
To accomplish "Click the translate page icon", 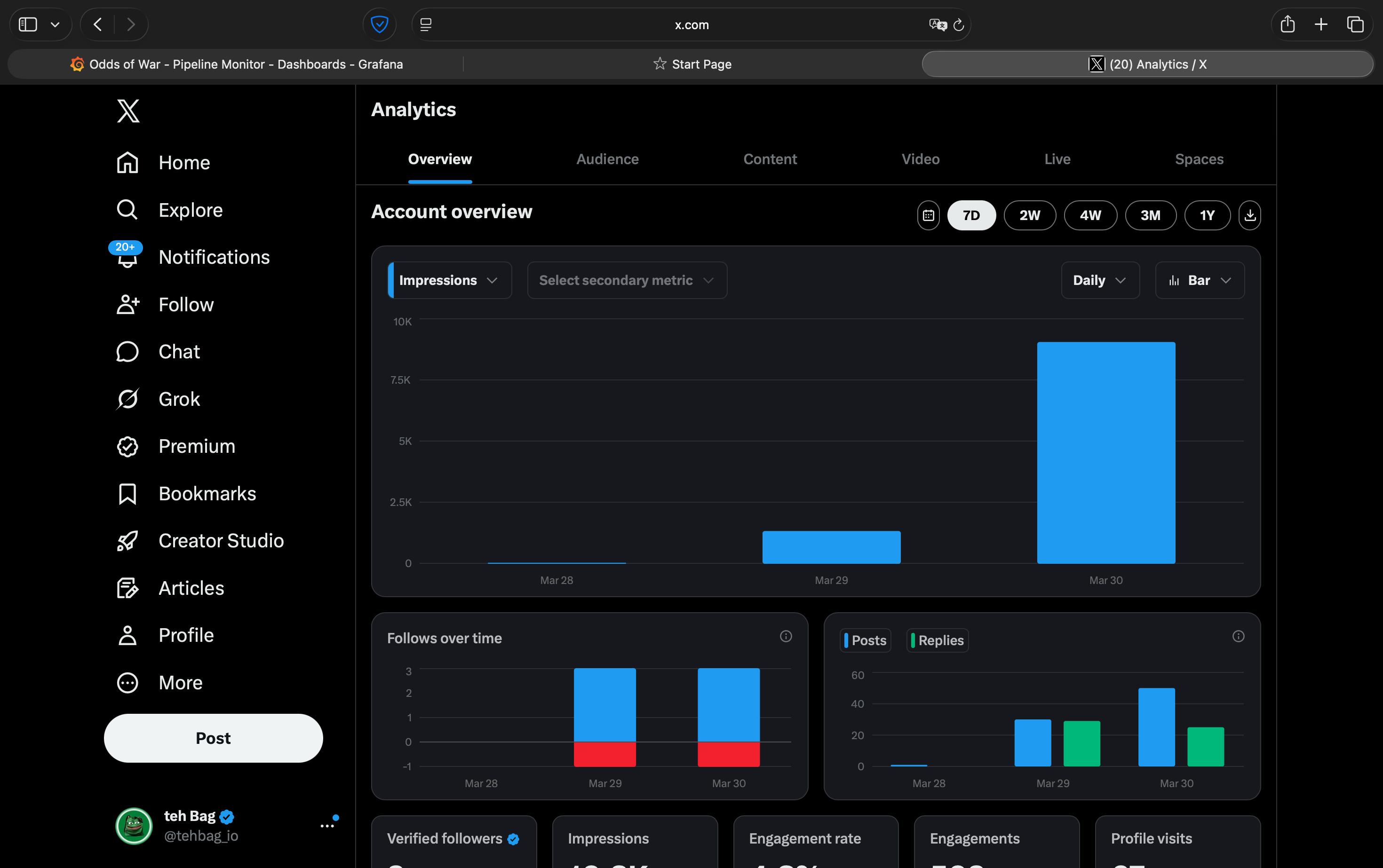I will [x=938, y=24].
